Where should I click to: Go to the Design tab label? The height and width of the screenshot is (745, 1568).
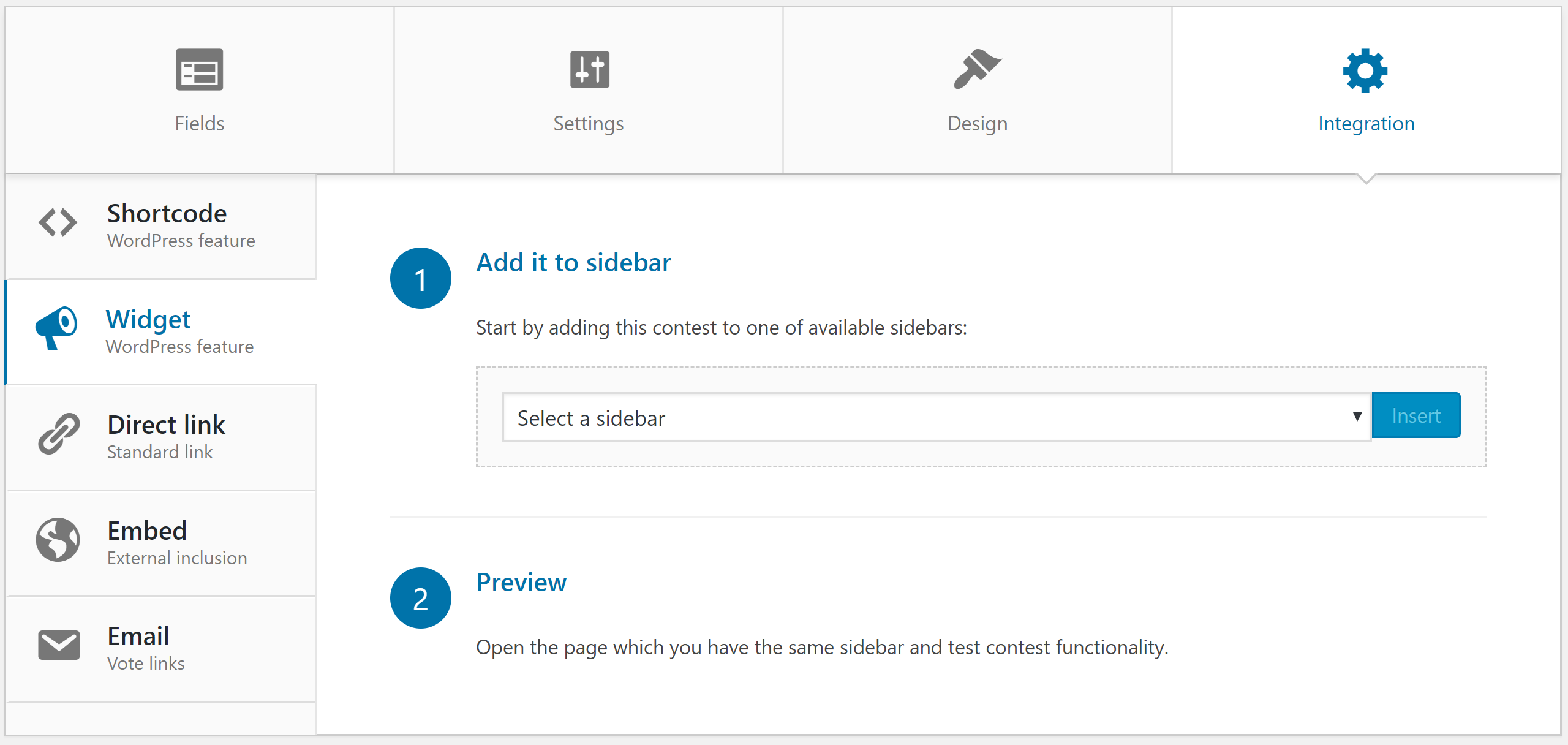tap(978, 124)
